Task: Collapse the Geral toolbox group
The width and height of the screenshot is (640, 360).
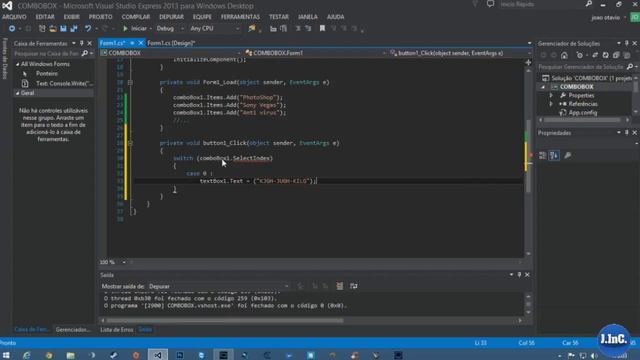Action: 18,93
